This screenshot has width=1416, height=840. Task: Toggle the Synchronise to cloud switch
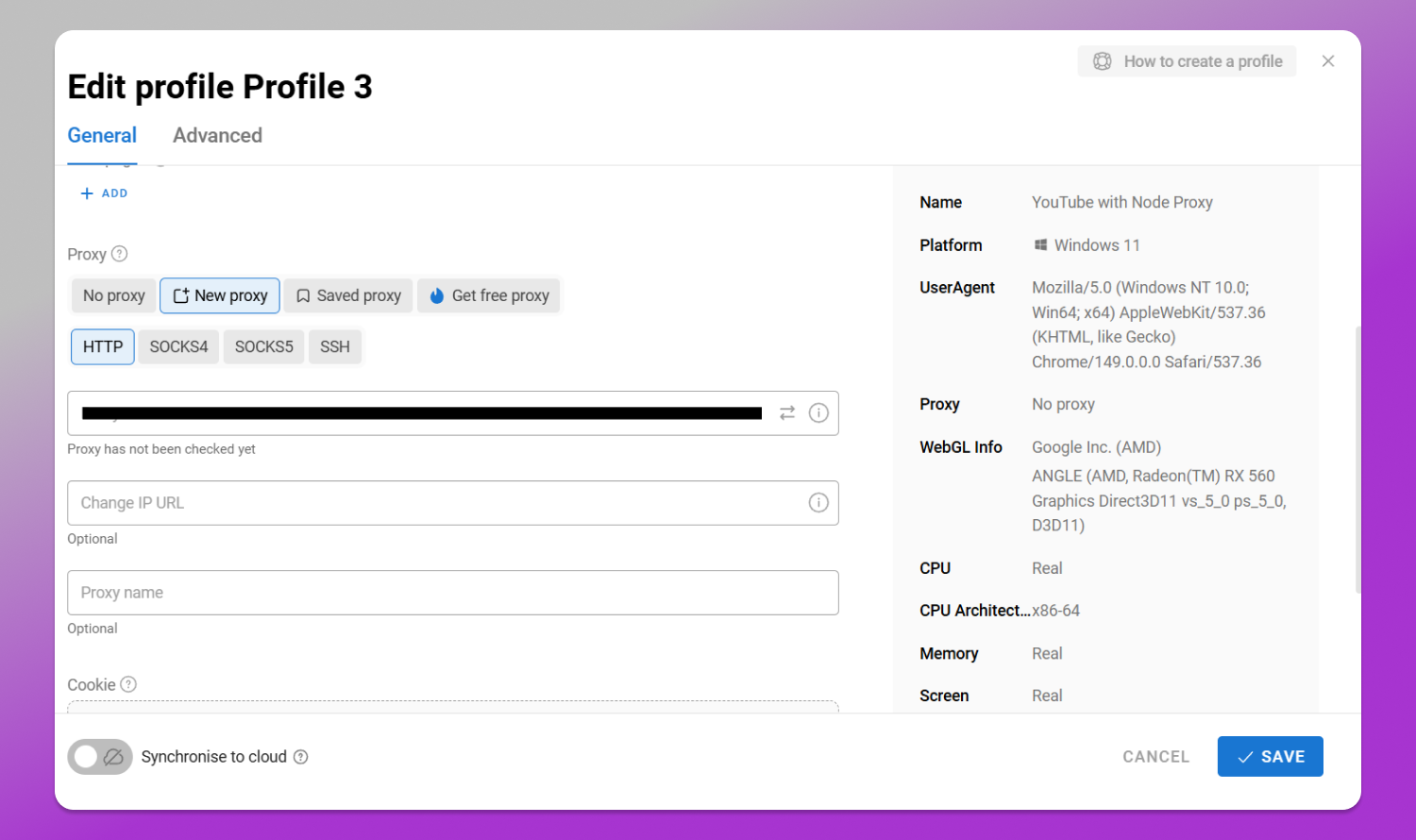100,757
